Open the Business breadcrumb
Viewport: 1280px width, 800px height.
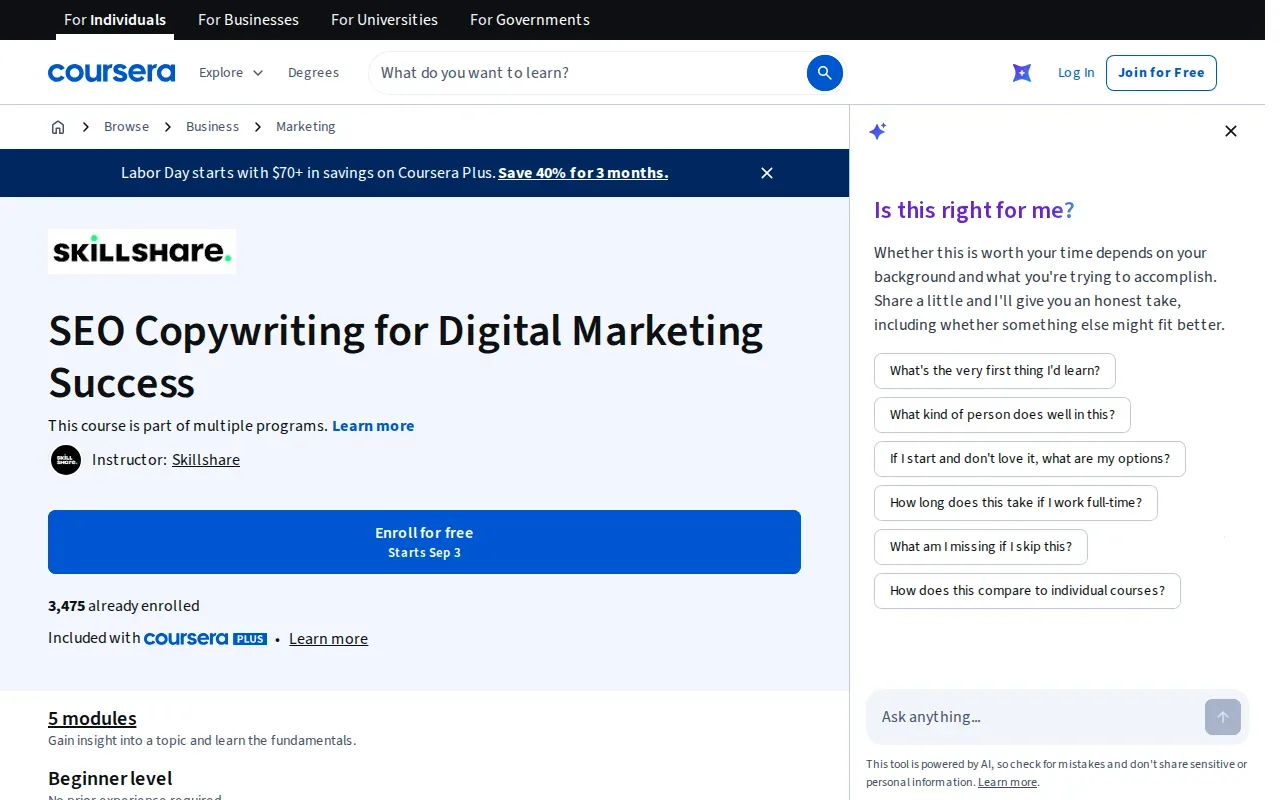(x=212, y=127)
